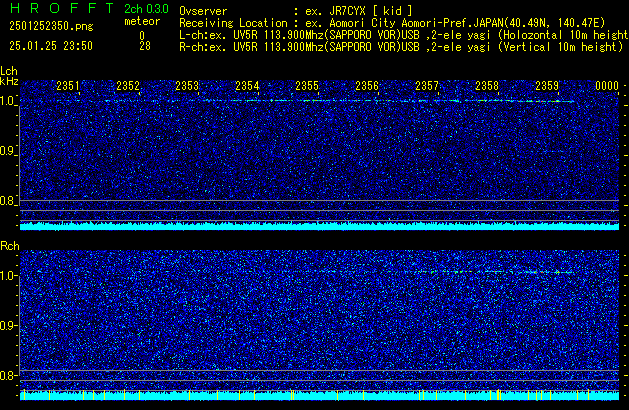Click the 2354 time marker

point(247,86)
